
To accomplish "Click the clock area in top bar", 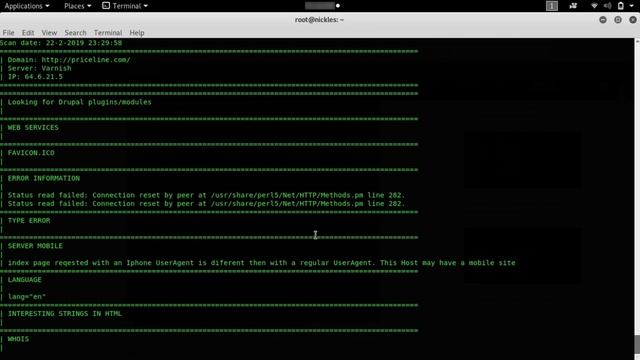I will [x=322, y=6].
